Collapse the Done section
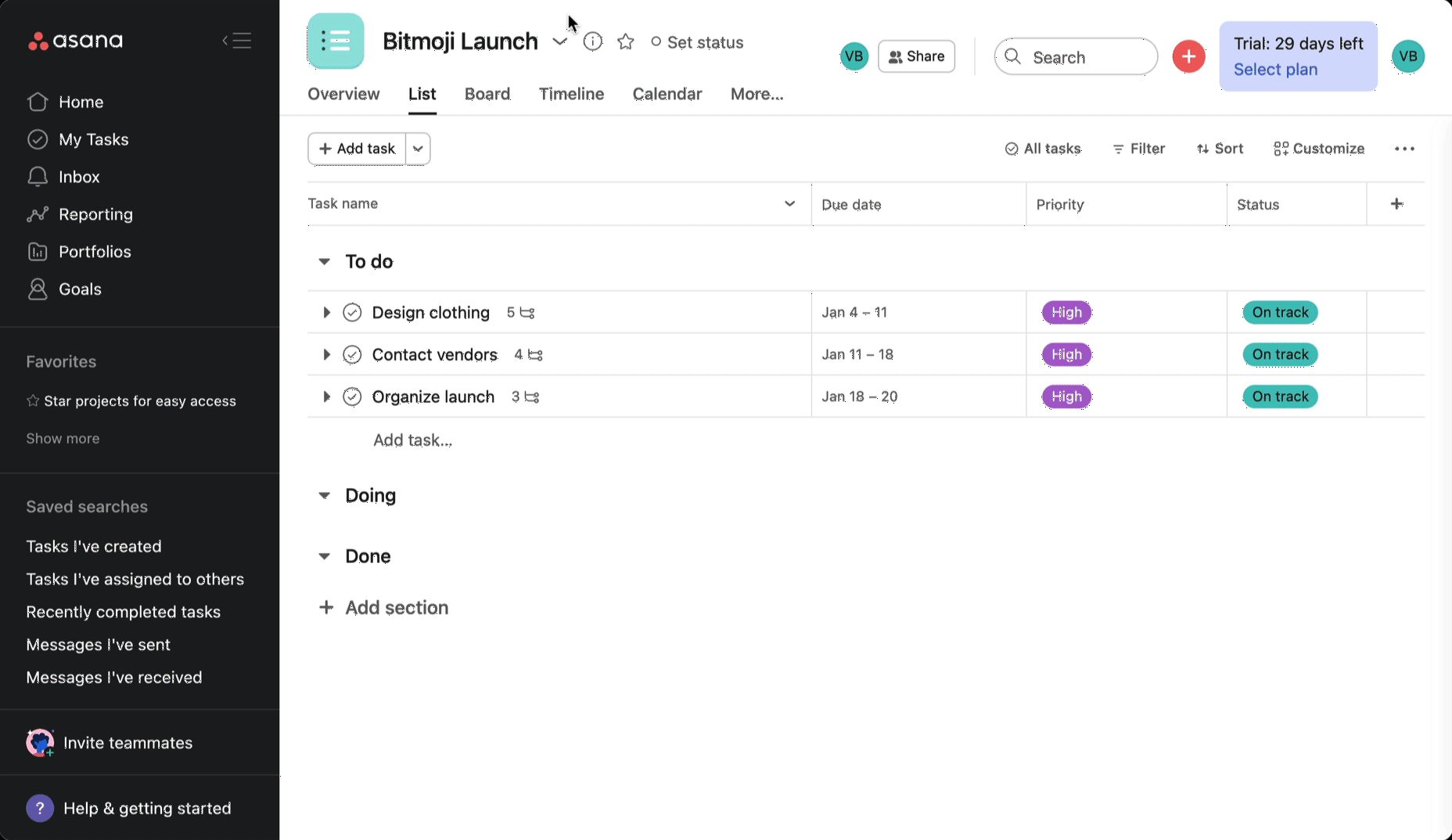Screen dimensions: 1452x840 pos(324,556)
